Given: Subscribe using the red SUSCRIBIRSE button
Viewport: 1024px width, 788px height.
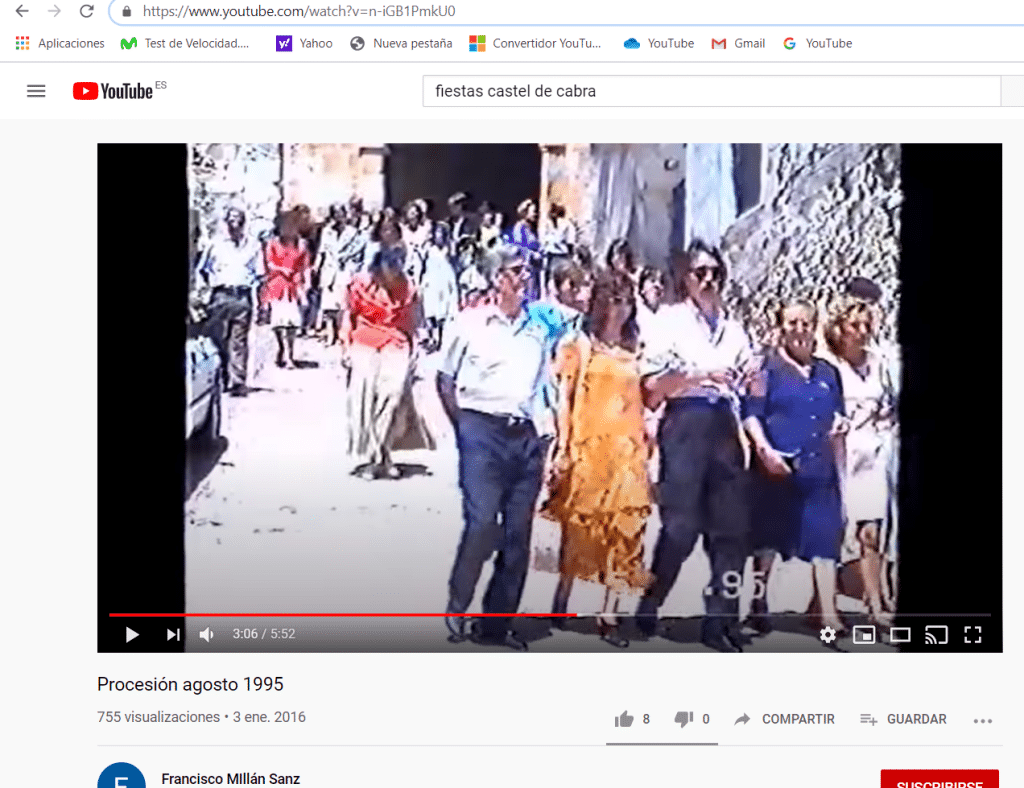Looking at the screenshot, I should click(939, 780).
